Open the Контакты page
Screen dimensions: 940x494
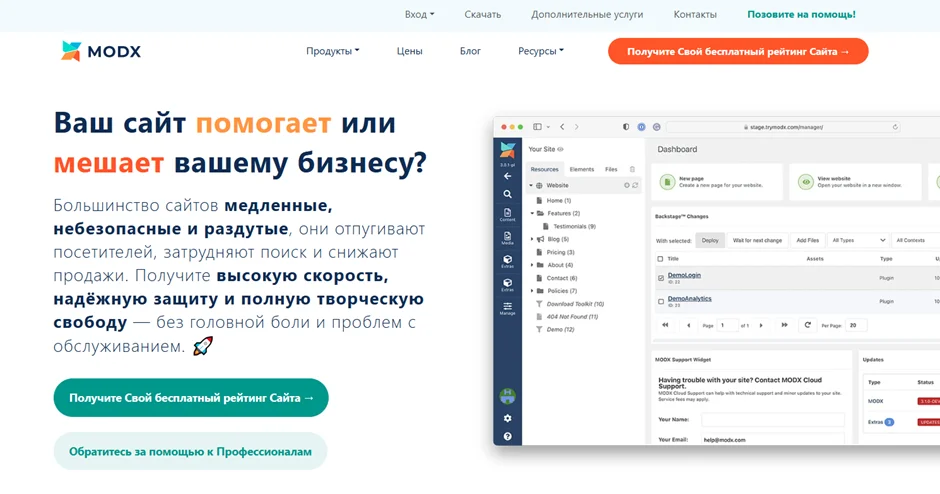tap(695, 14)
